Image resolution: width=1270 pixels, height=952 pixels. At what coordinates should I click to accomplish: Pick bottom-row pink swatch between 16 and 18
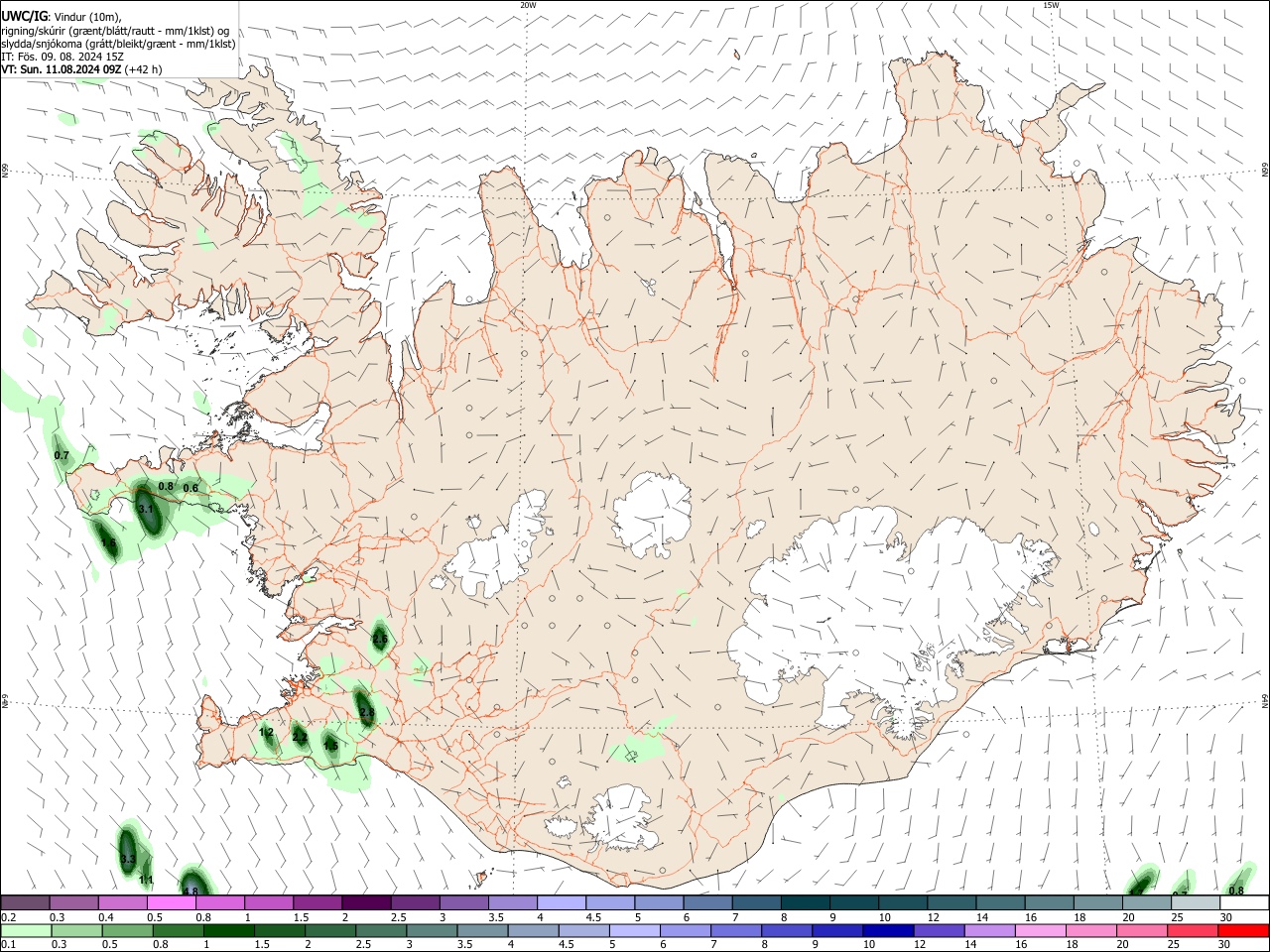(x=1039, y=931)
